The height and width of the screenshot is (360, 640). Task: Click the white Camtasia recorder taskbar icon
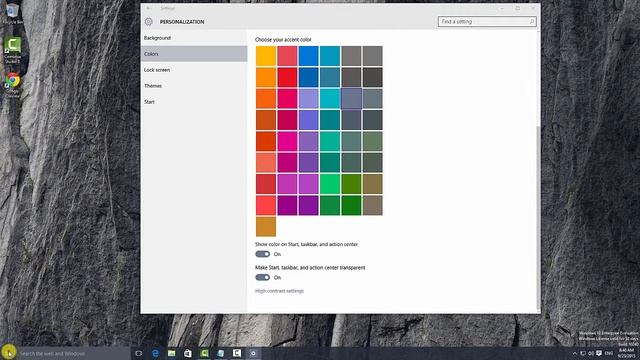tap(237, 353)
